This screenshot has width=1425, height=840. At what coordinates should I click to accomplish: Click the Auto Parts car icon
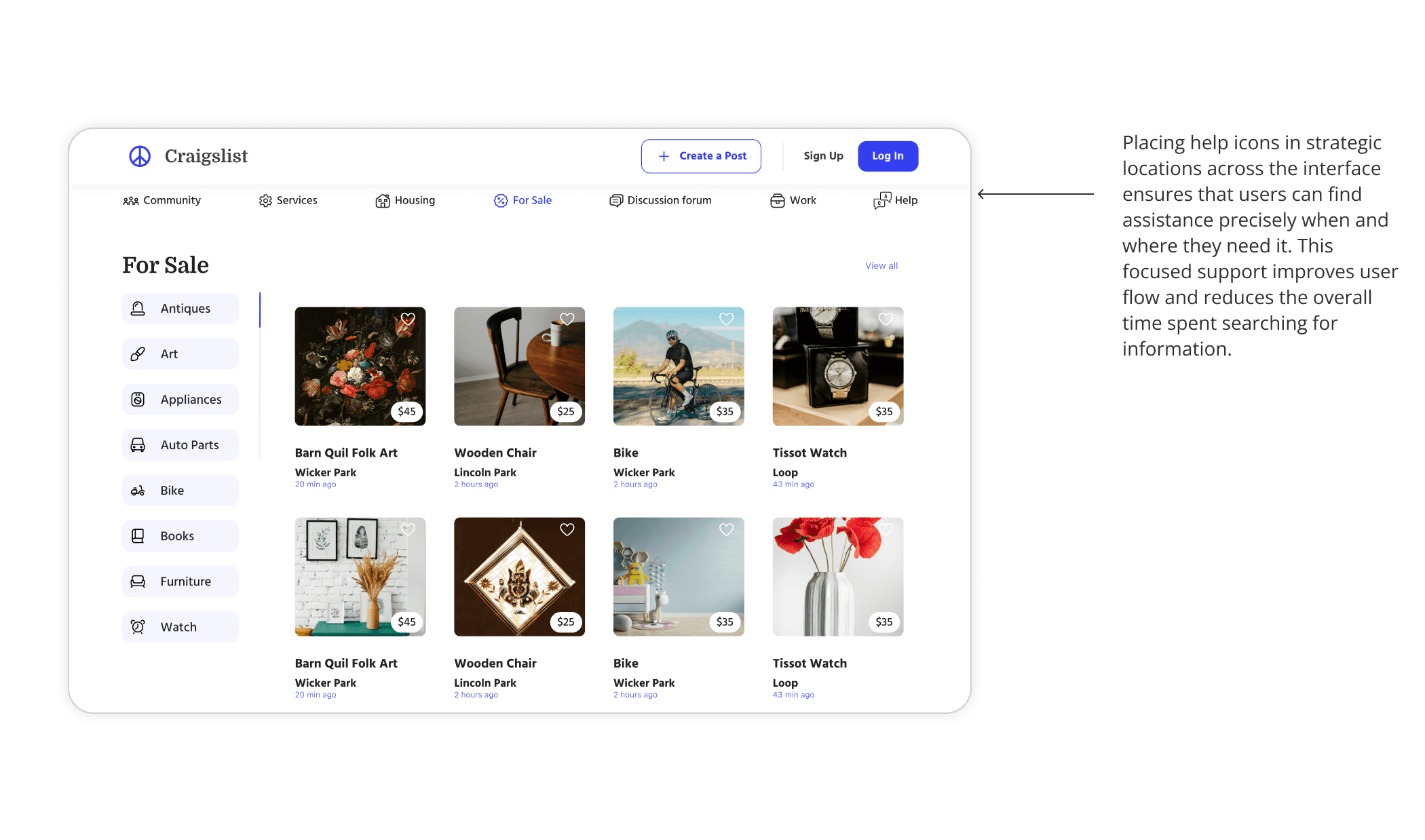click(x=138, y=445)
